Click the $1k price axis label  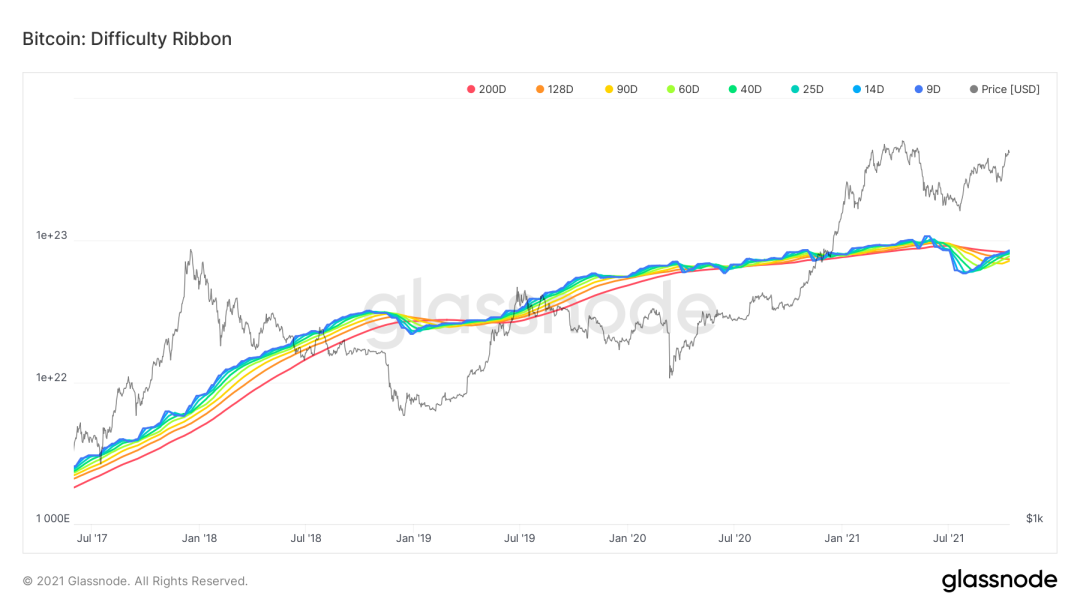(1035, 518)
